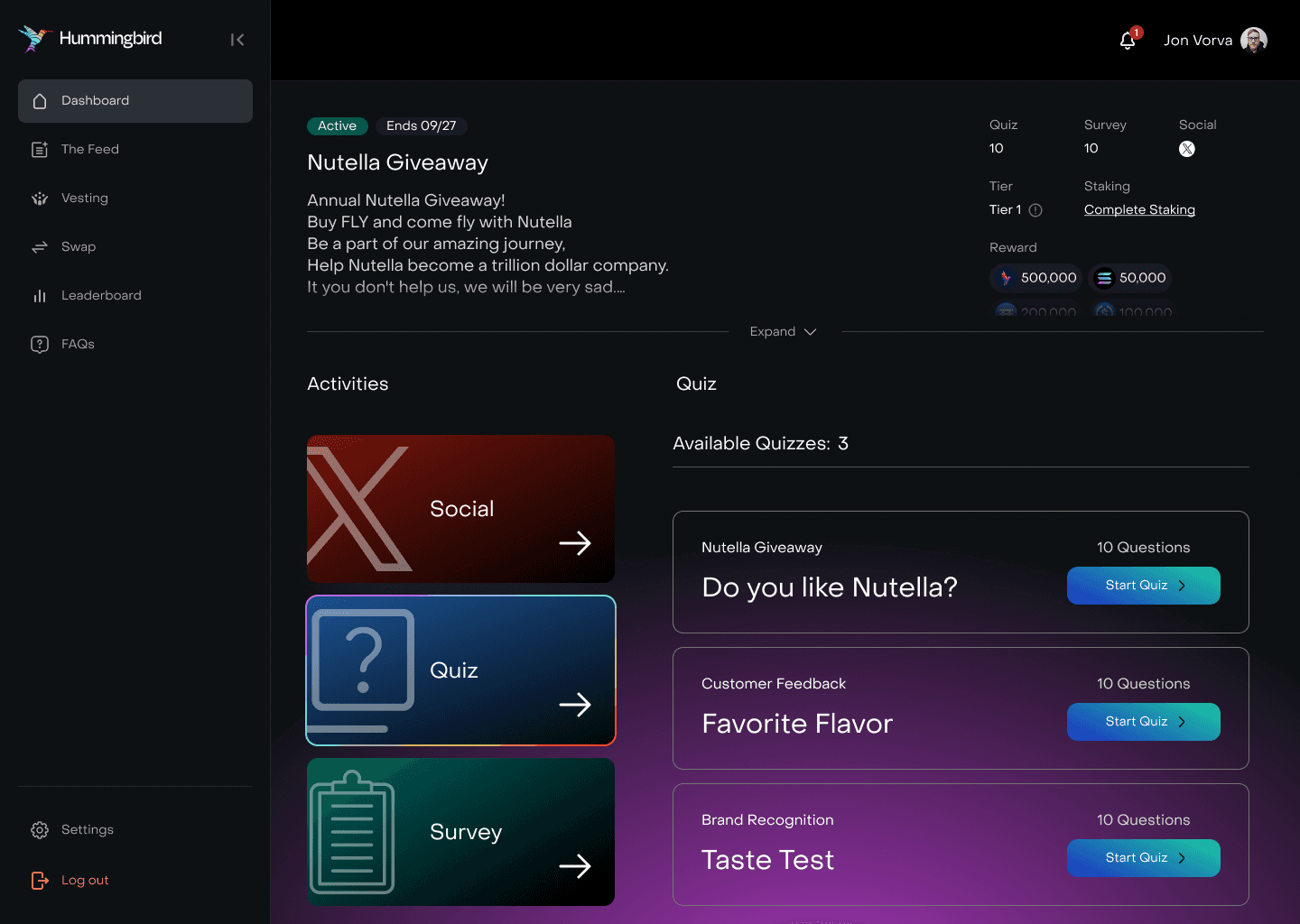Click the Solana icon in 50,000 reward
Screen dimensions: 1300x924
[1104, 278]
